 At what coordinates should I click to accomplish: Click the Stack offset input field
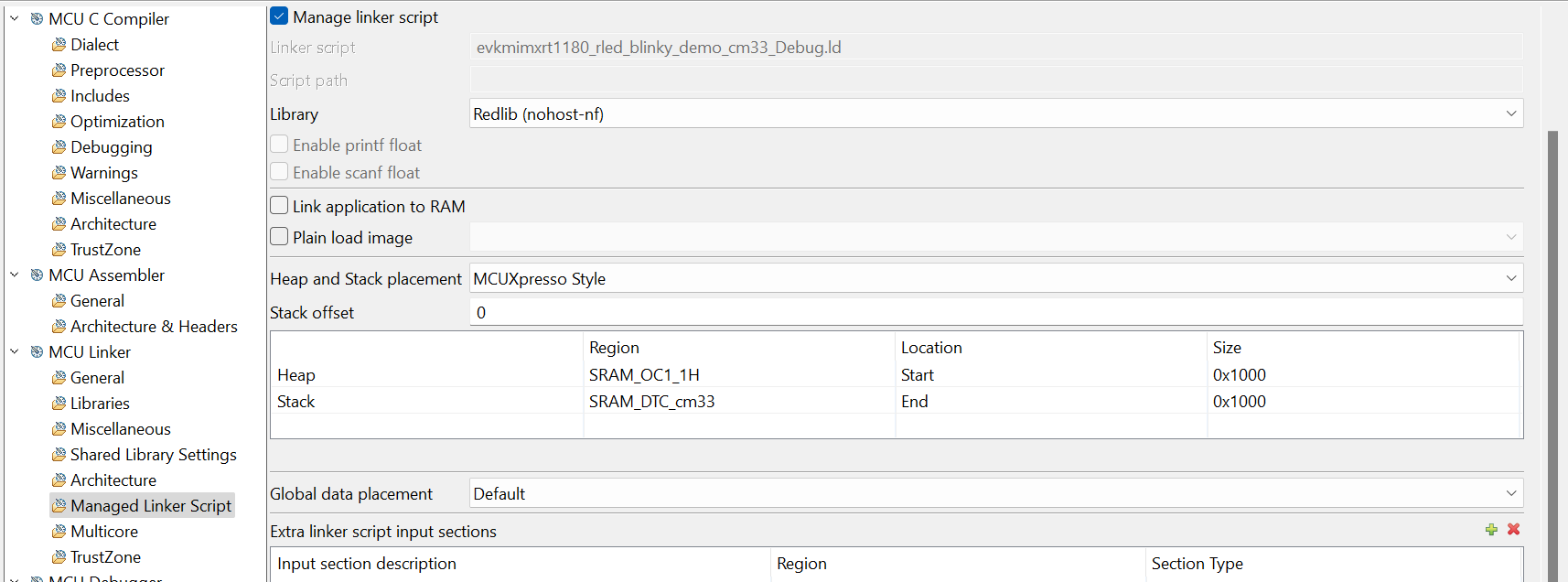coord(995,313)
